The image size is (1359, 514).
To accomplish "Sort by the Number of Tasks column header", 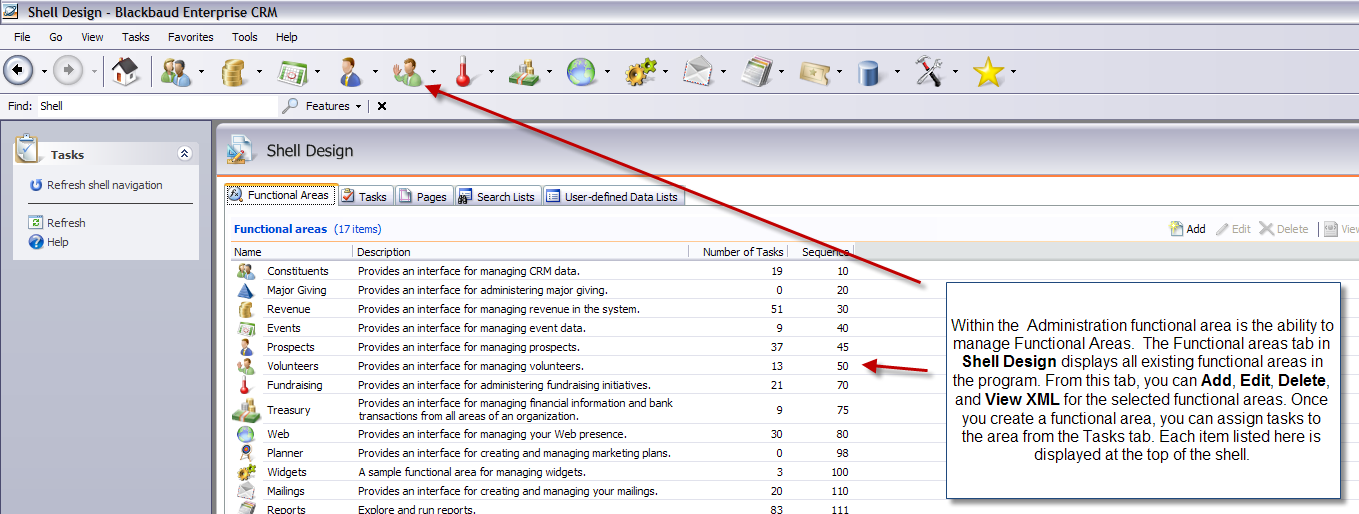I will pos(742,252).
